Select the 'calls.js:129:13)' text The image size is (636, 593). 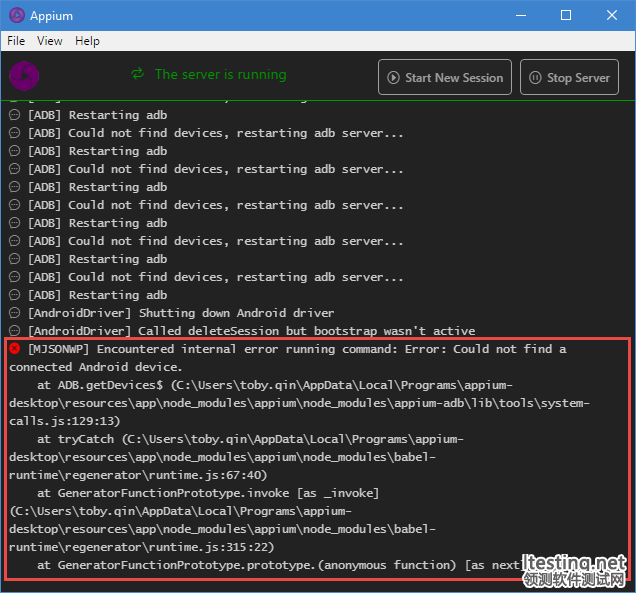[64, 421]
